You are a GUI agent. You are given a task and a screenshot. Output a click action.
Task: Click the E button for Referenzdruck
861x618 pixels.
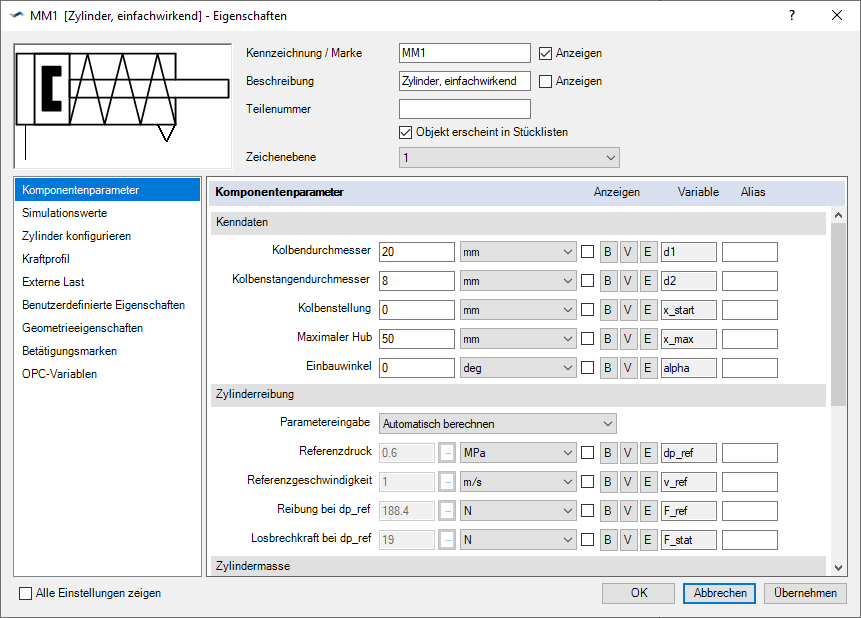[x=647, y=452]
